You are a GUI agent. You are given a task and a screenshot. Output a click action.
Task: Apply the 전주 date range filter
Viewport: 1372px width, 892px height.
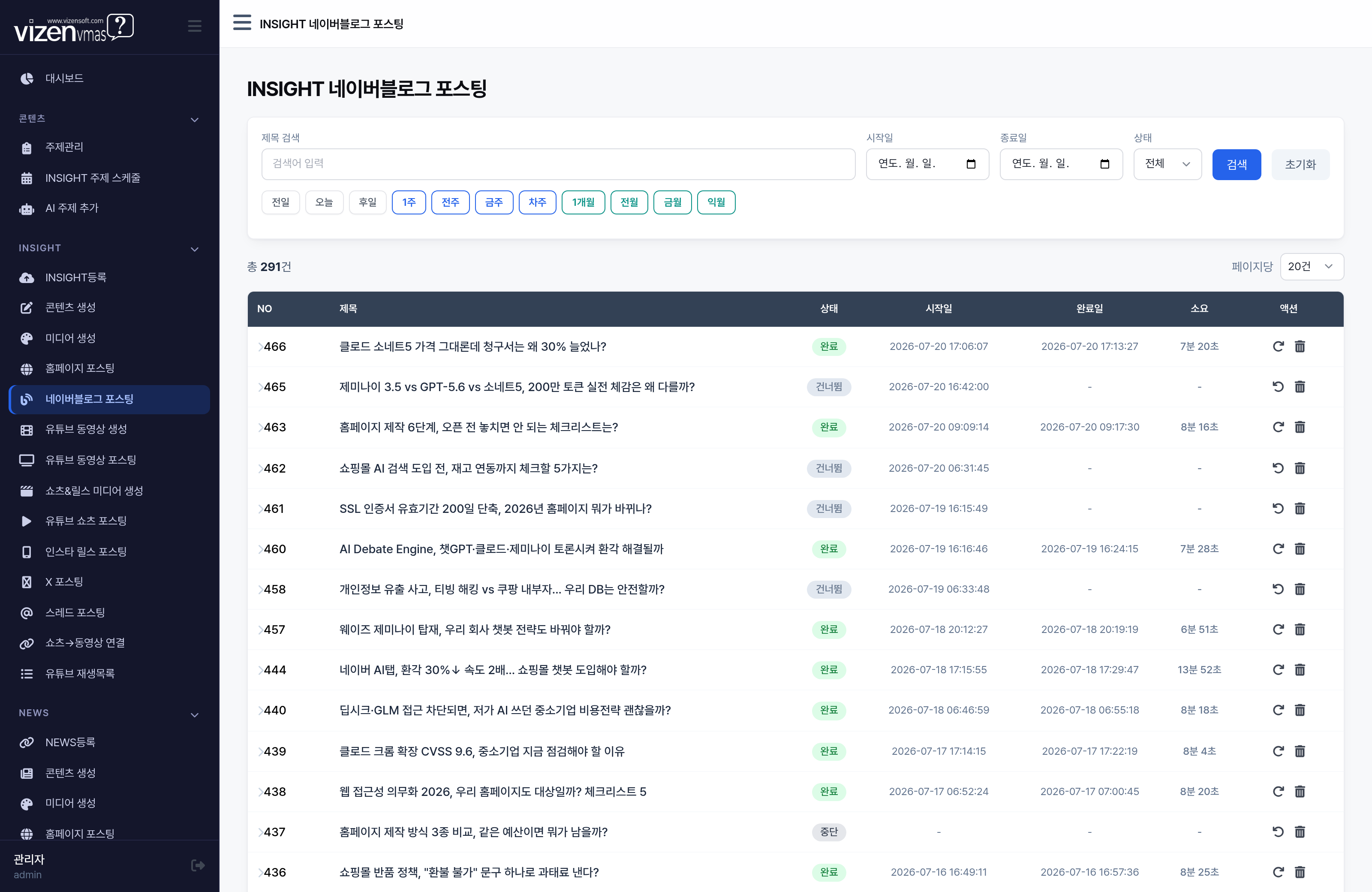(450, 202)
